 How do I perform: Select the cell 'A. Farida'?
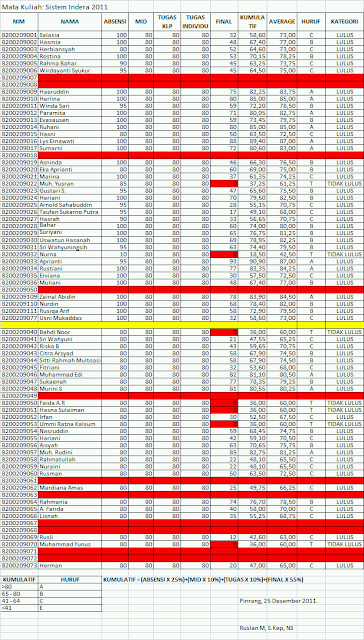click(x=70, y=509)
